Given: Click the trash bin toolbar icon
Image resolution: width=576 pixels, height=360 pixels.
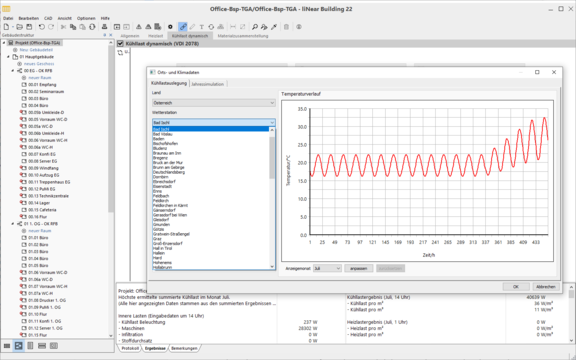Looking at the screenshot, I should point(286,27).
